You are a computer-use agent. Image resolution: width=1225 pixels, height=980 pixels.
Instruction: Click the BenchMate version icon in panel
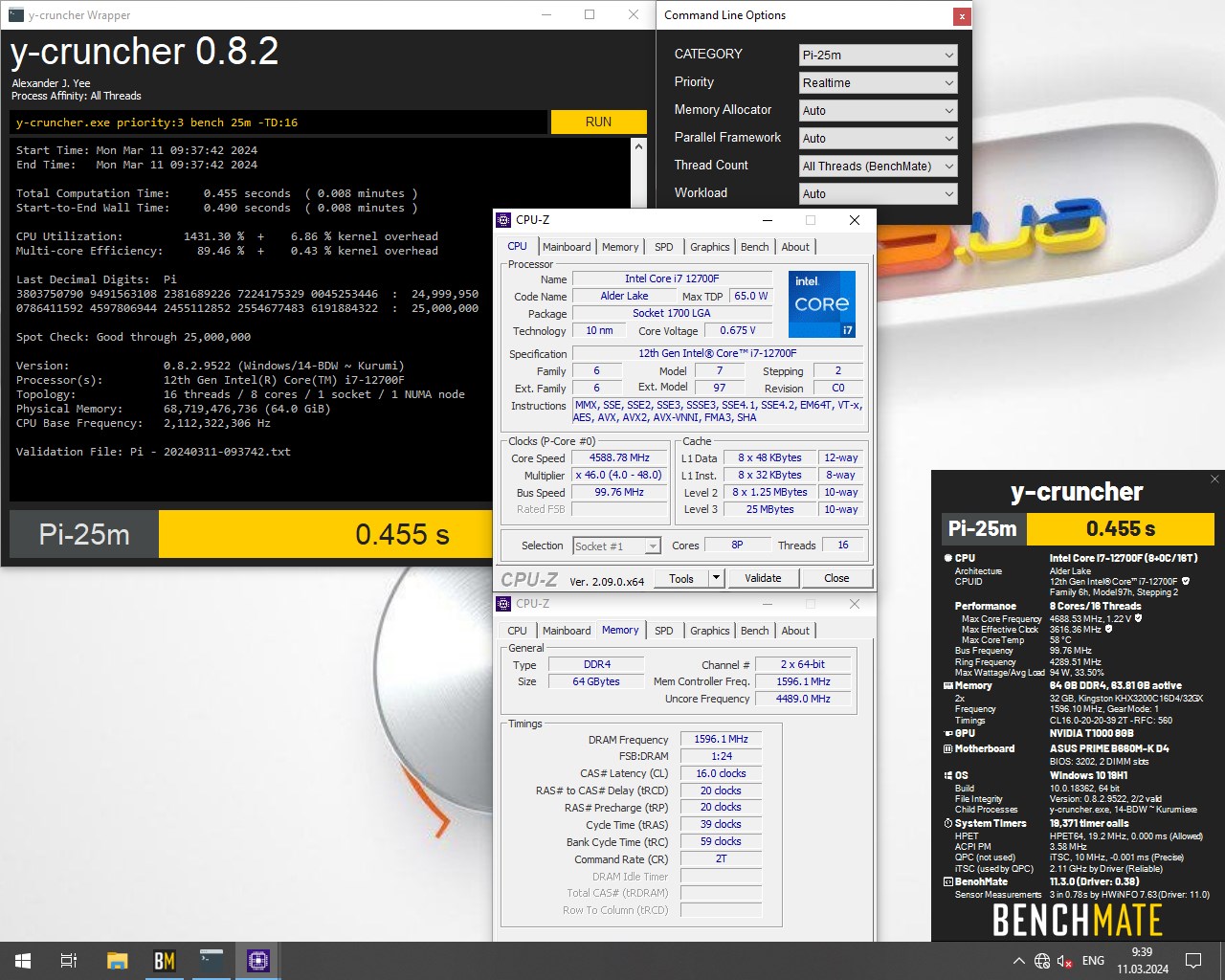[947, 881]
